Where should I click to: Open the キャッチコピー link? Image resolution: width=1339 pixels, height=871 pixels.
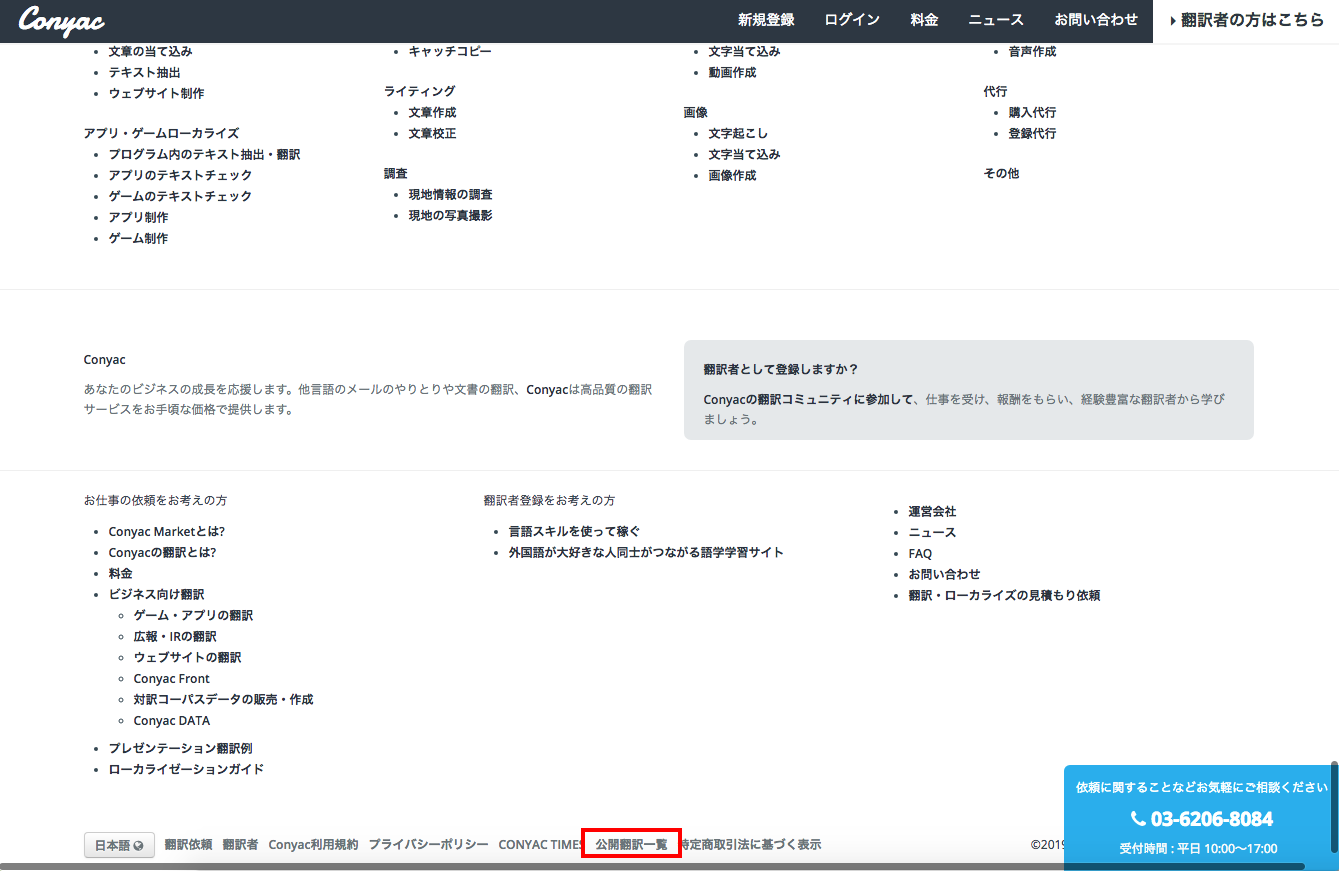click(x=451, y=52)
